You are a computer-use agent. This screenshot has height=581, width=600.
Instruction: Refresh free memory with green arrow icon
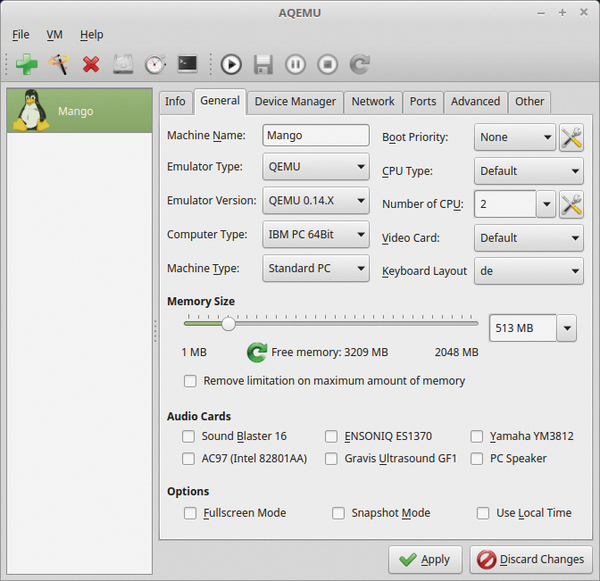point(257,352)
